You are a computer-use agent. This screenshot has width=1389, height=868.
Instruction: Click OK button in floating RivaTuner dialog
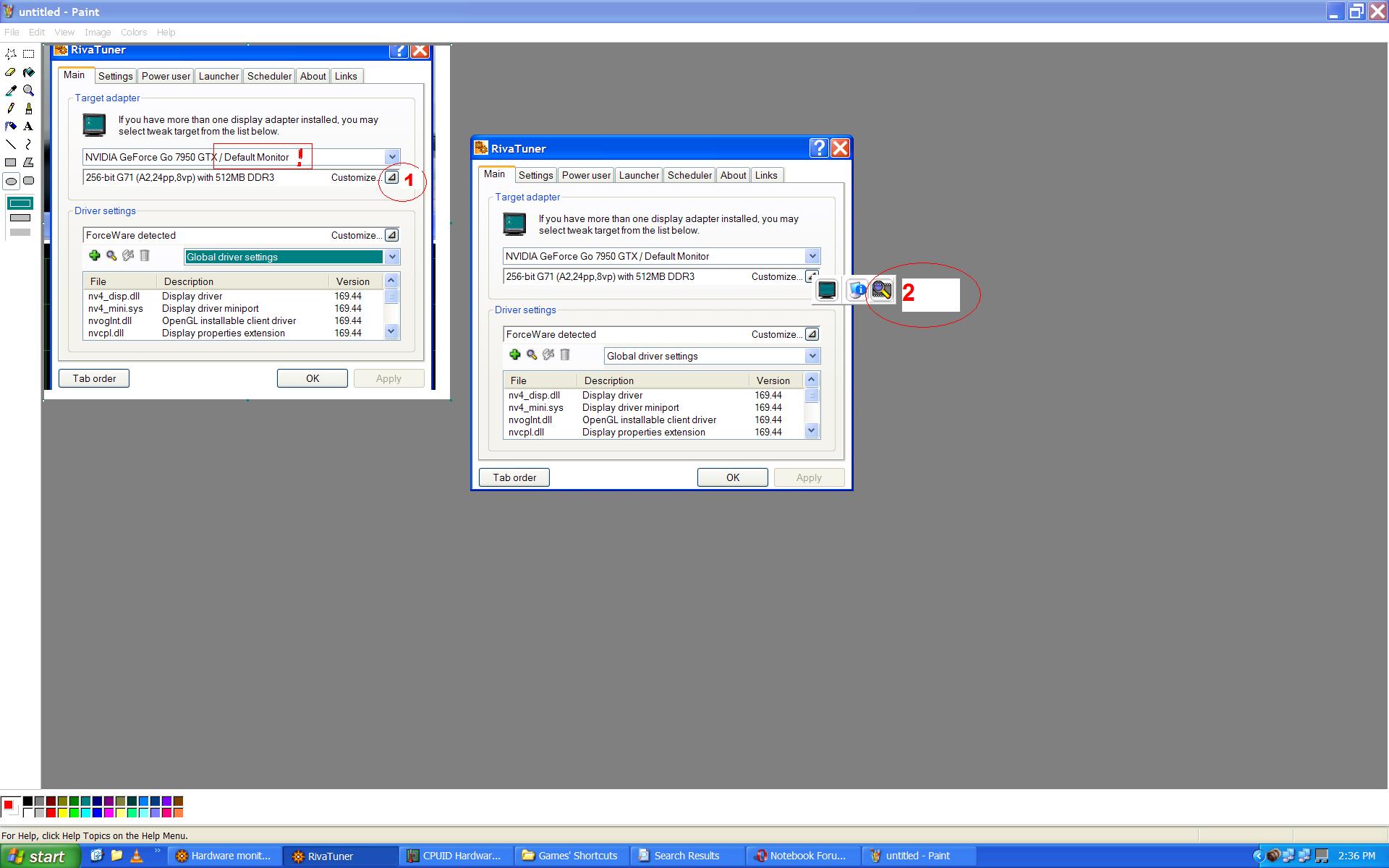pyautogui.click(x=733, y=477)
